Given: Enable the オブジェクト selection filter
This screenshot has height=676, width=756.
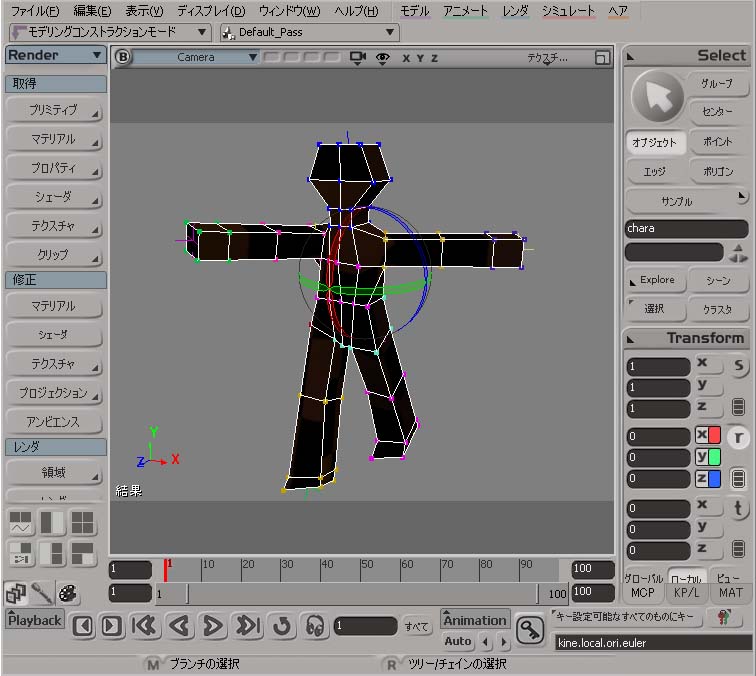Looking at the screenshot, I should [655, 143].
